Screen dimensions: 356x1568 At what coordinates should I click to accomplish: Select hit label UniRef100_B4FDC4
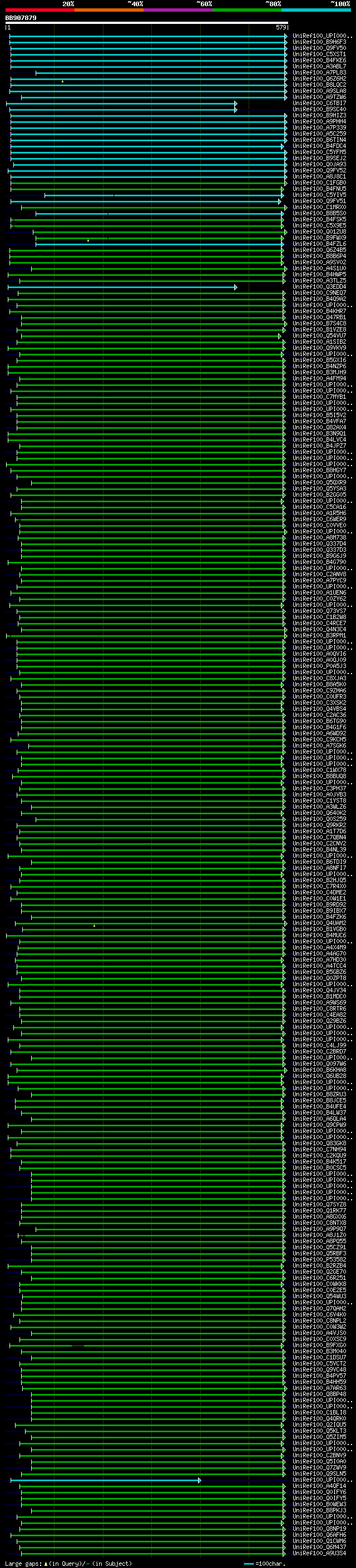[319, 146]
